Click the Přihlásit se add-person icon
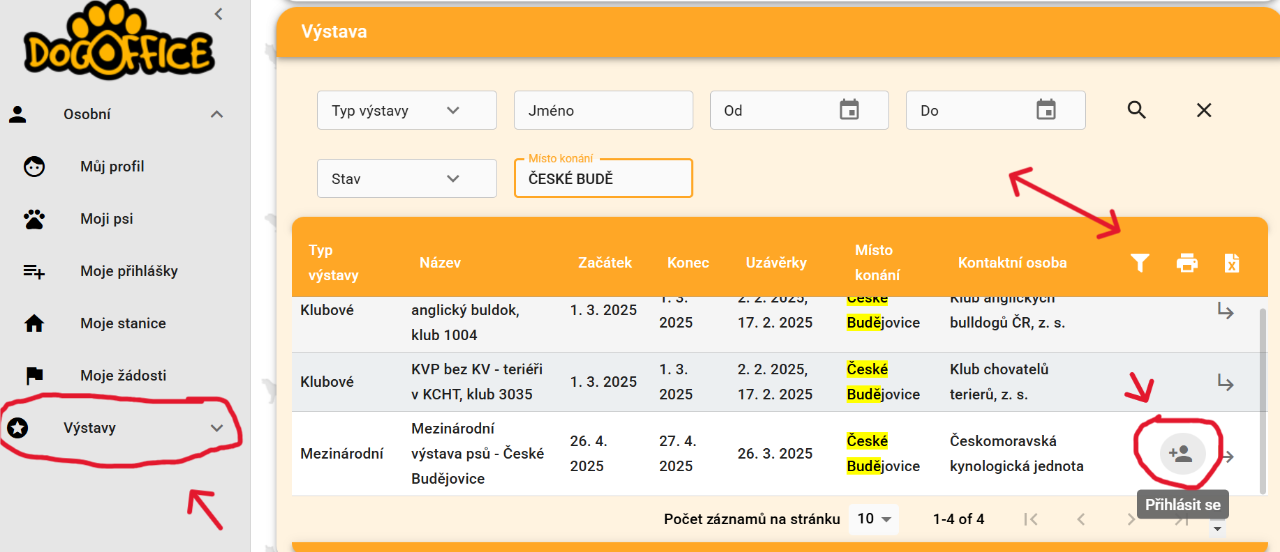The height and width of the screenshot is (552, 1280). (x=1182, y=454)
